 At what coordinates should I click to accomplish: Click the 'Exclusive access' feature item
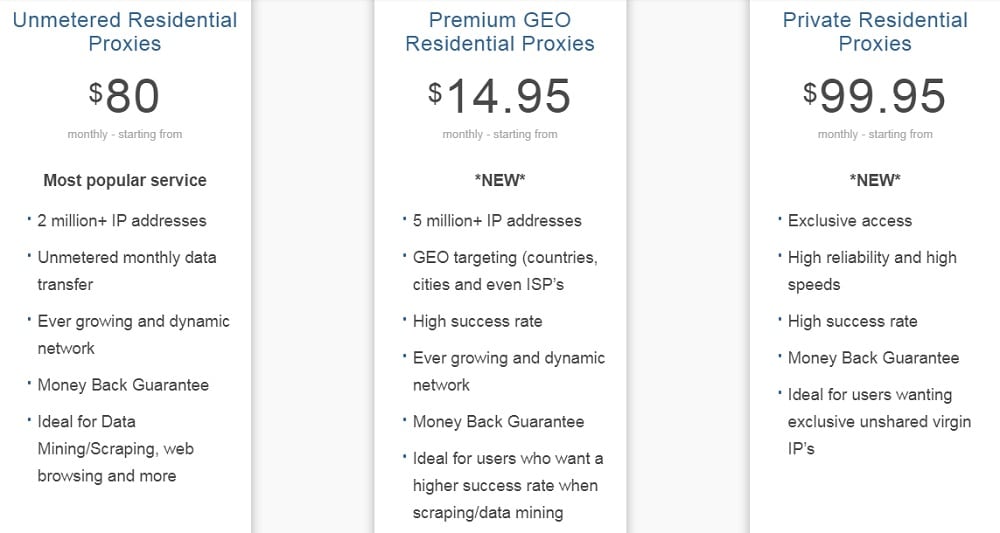[849, 221]
